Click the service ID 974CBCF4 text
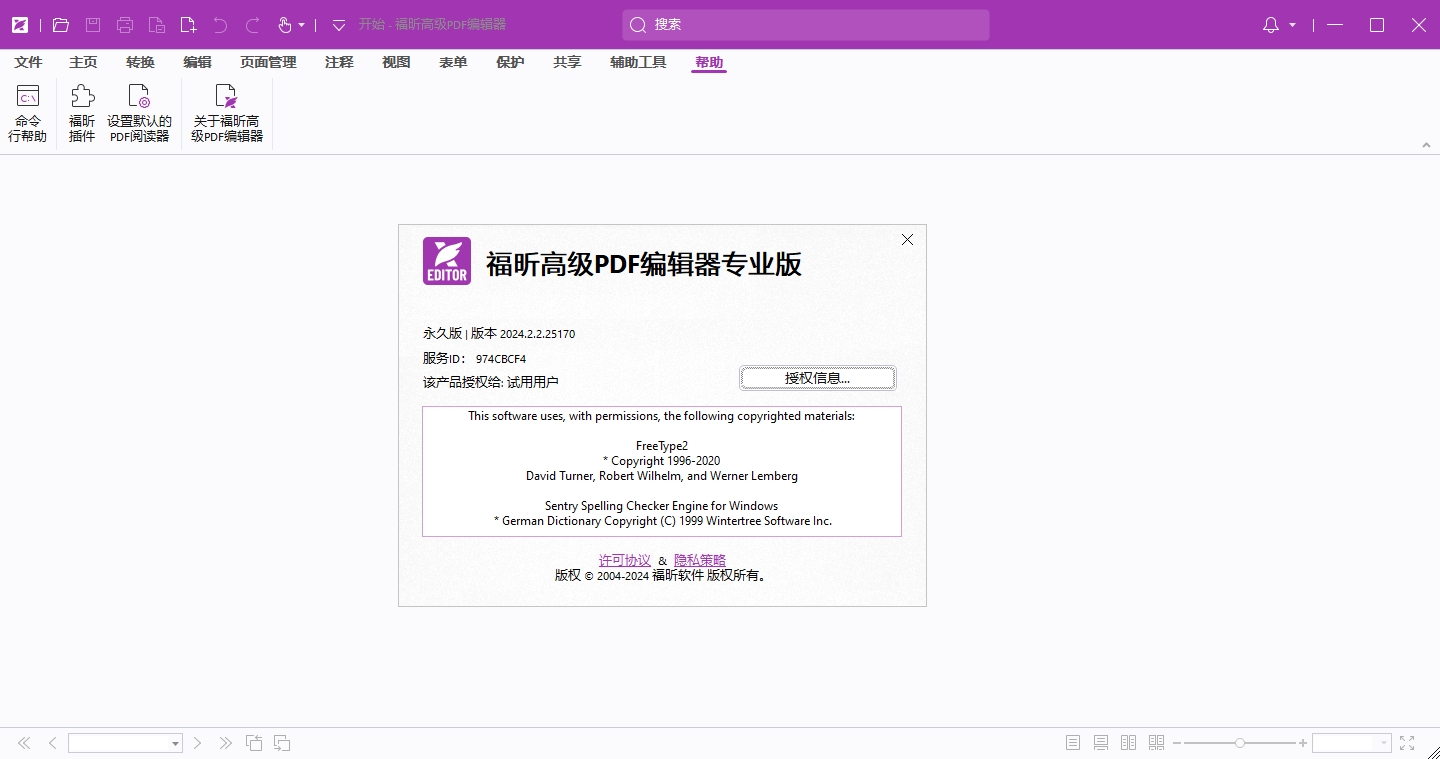The image size is (1440, 759). click(x=501, y=359)
